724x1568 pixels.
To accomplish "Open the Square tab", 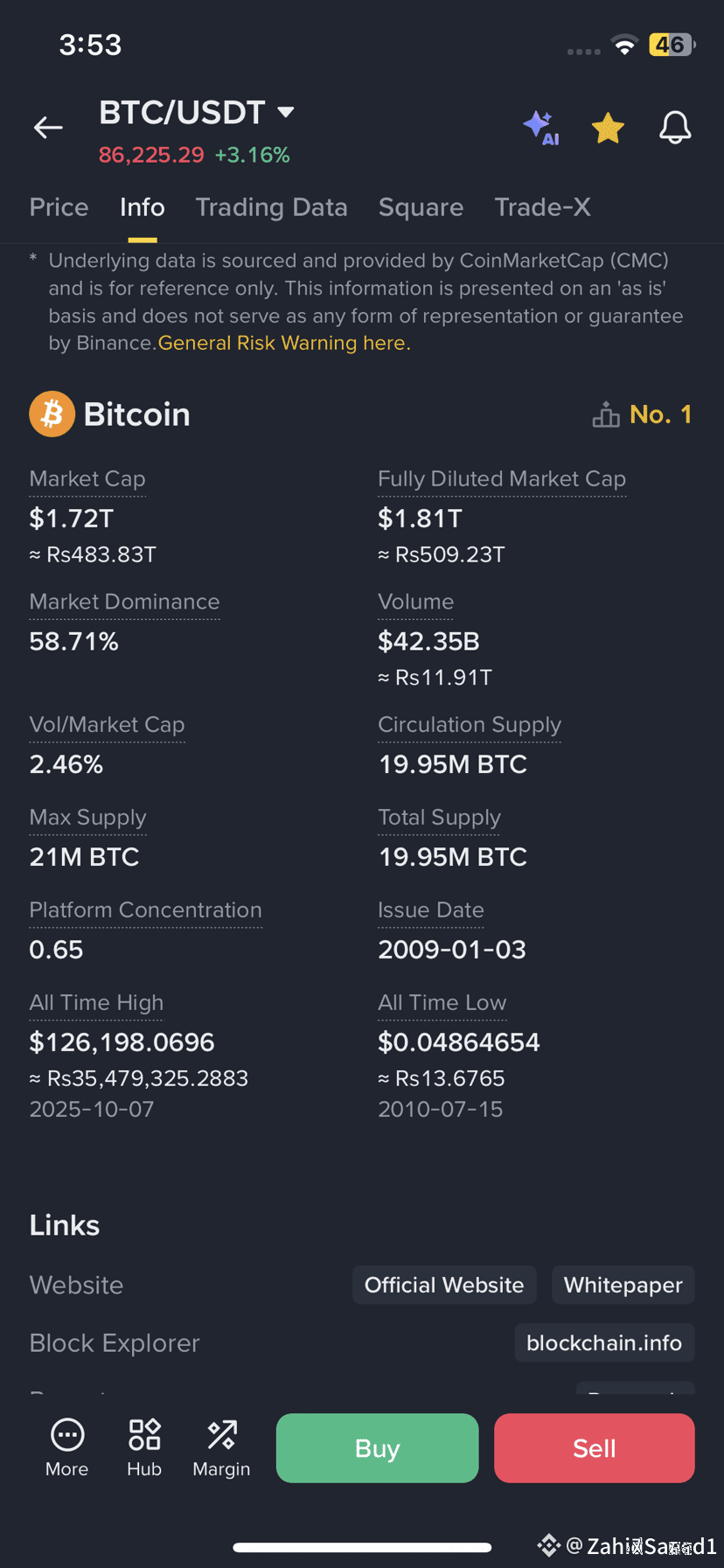I will click(x=421, y=207).
